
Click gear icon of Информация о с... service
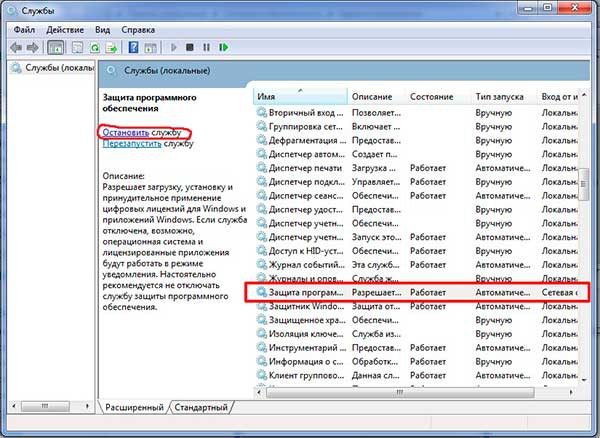[x=261, y=361]
